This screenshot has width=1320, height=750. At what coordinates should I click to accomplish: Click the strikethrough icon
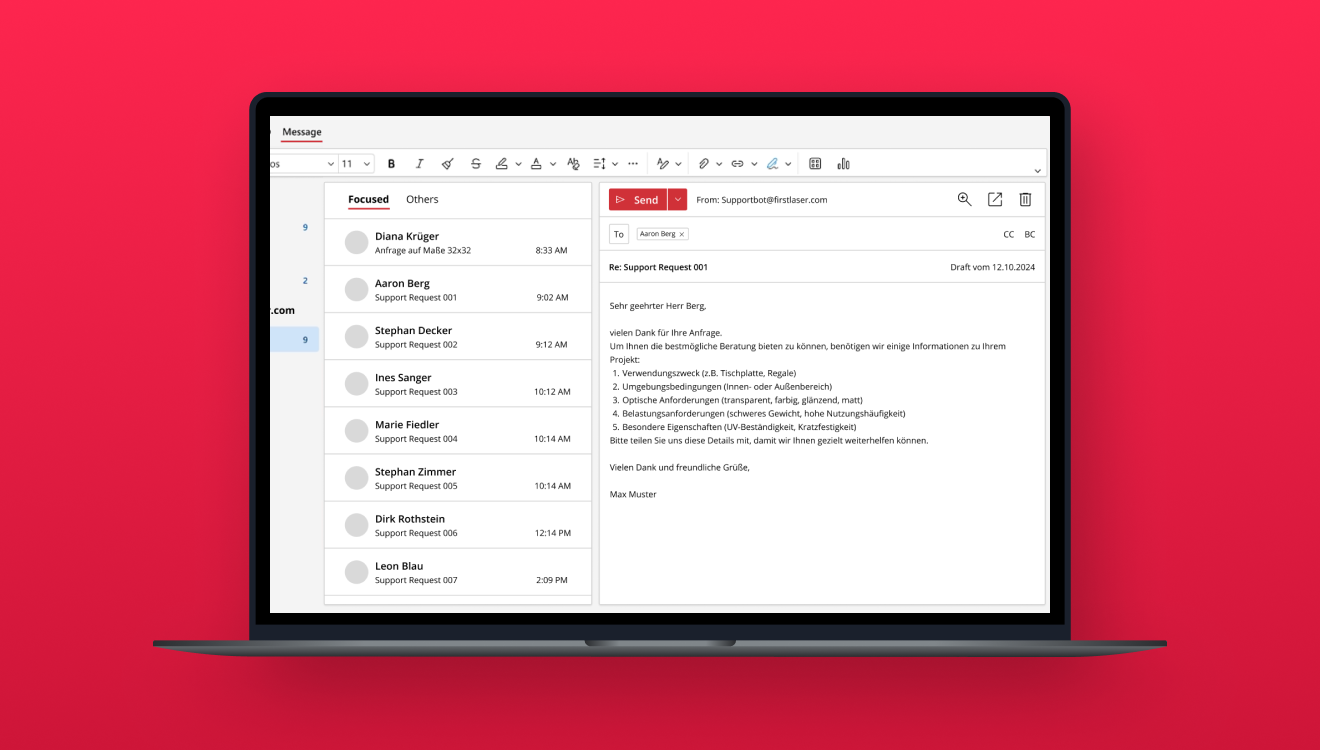476,164
